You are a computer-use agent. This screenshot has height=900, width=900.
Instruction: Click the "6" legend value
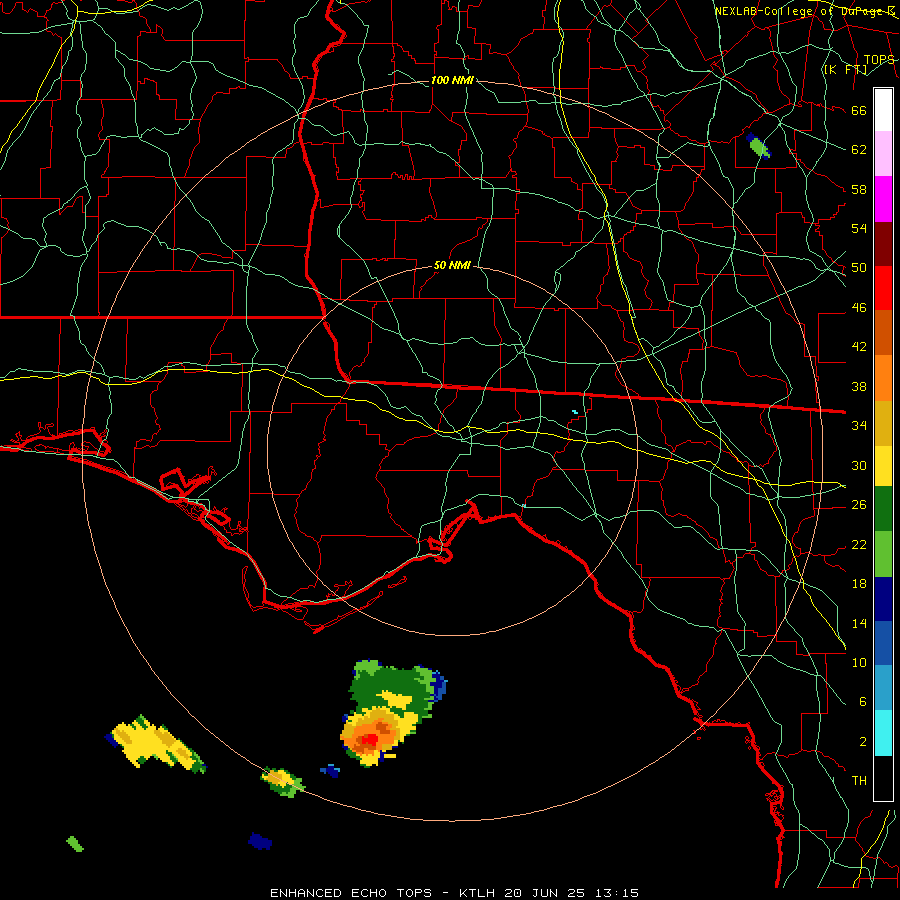click(x=862, y=701)
